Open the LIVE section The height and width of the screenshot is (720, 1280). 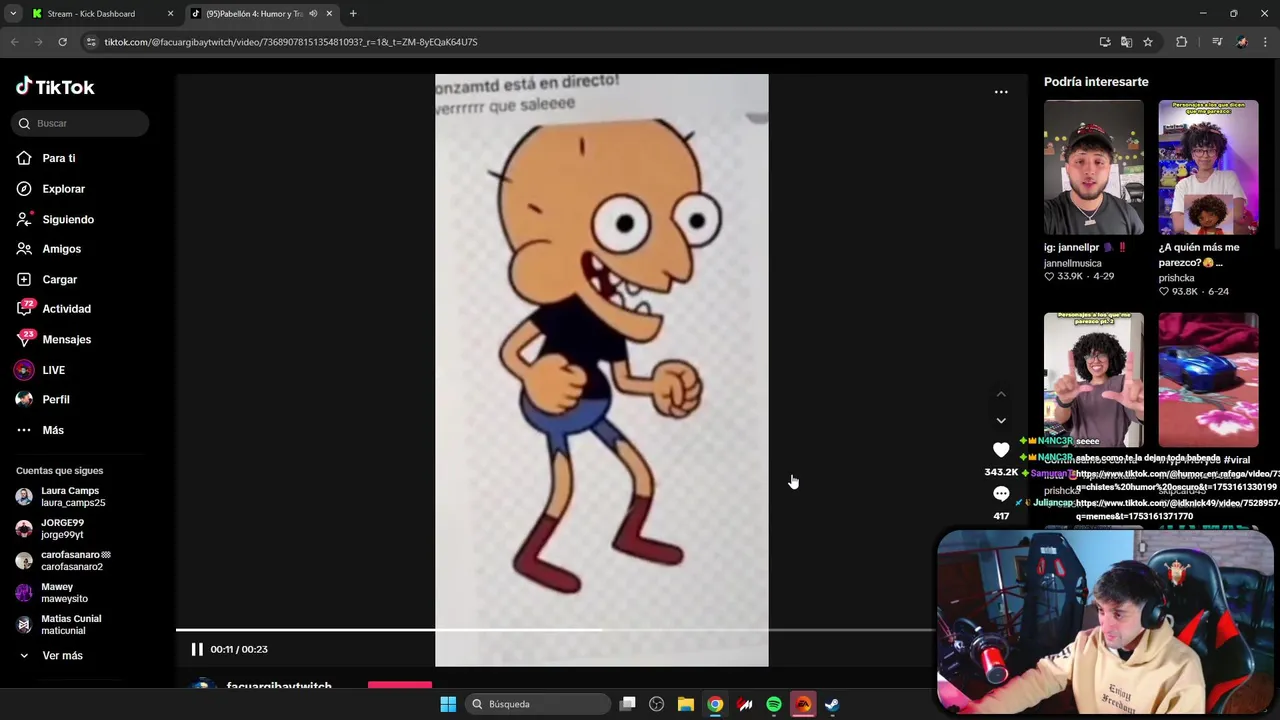pyautogui.click(x=40, y=370)
